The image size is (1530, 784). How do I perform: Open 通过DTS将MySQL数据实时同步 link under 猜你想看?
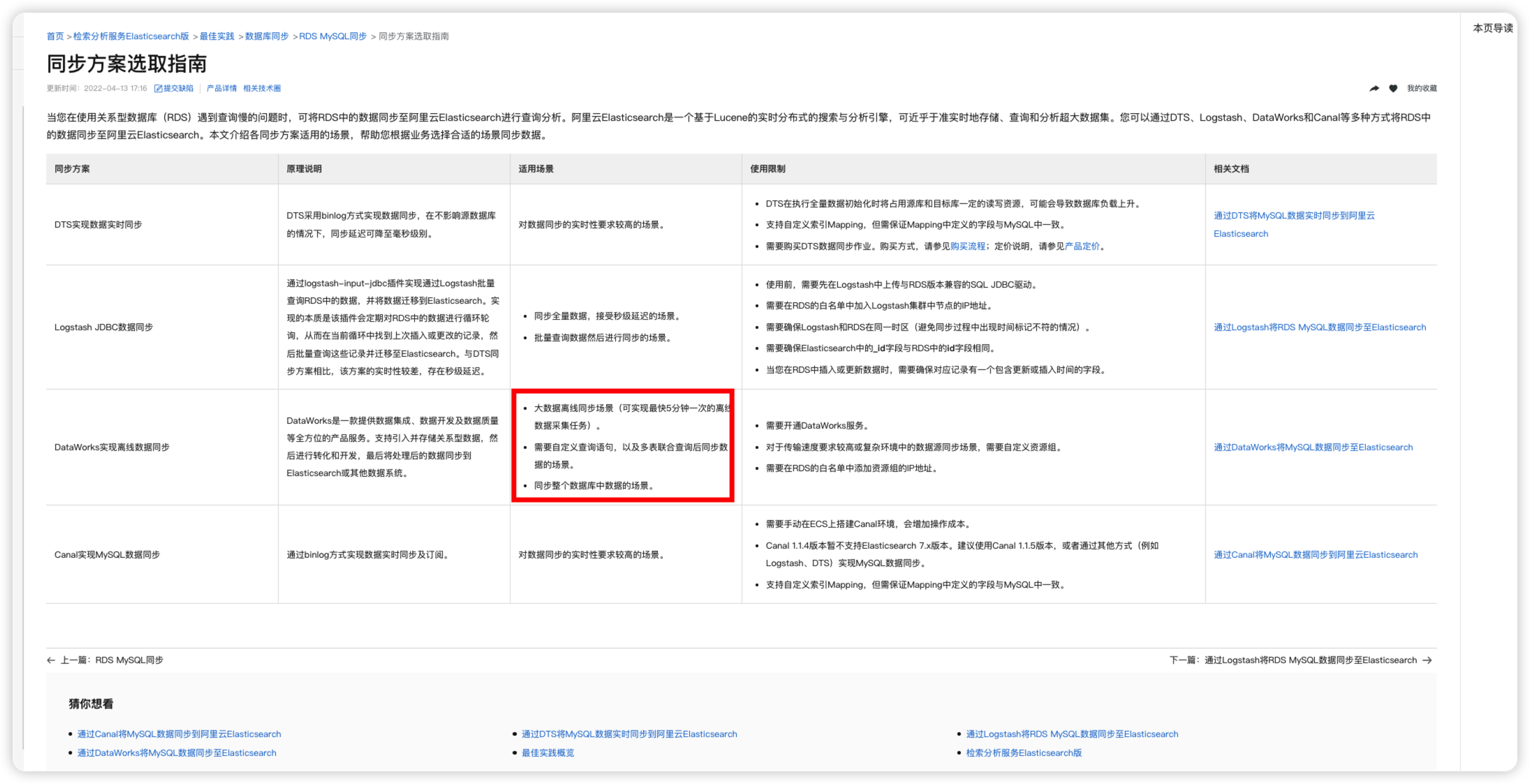(629, 734)
